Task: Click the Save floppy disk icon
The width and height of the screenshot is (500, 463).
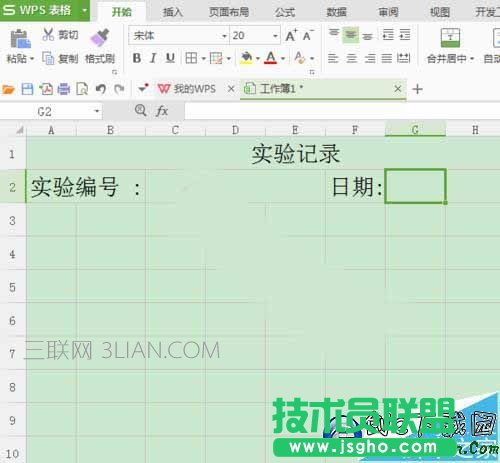Action: click(27, 89)
